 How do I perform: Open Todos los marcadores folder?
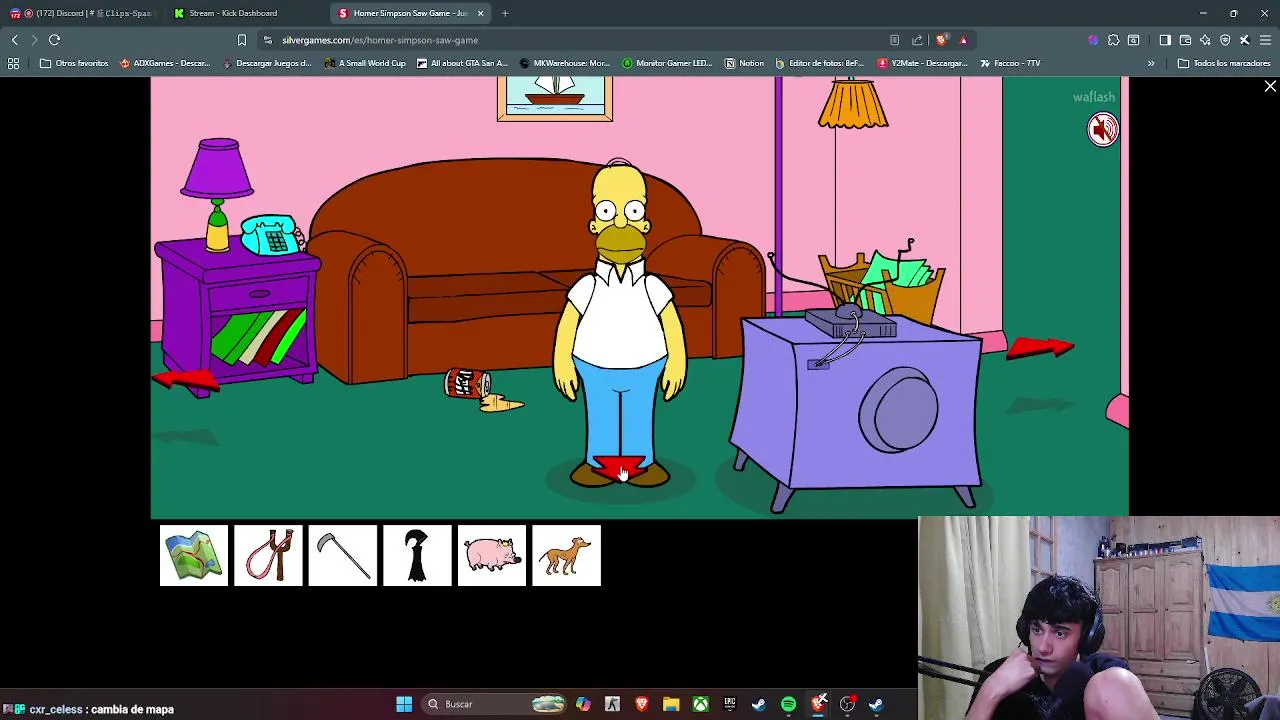[x=1224, y=63]
